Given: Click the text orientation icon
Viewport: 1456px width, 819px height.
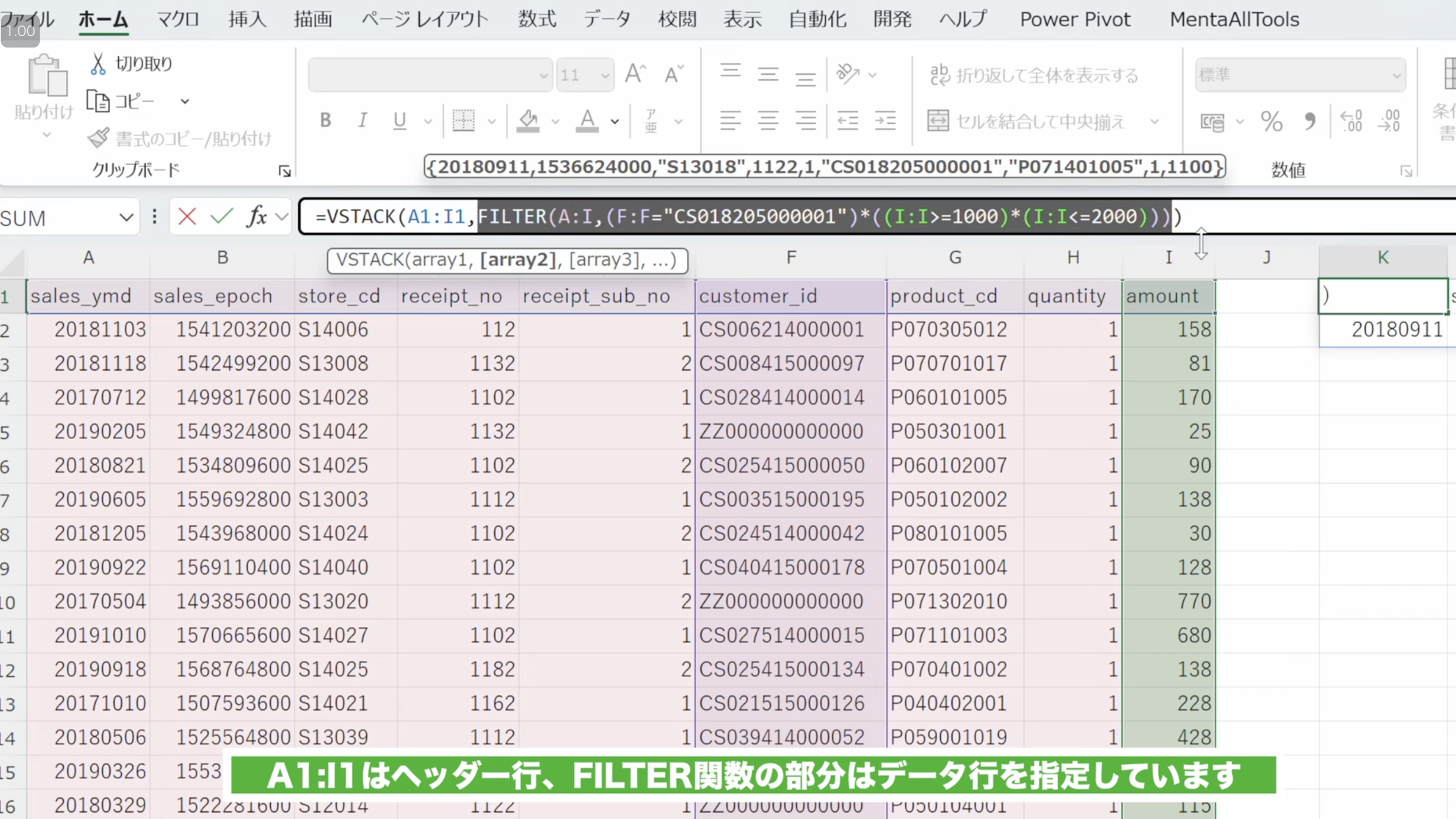Looking at the screenshot, I should (848, 74).
